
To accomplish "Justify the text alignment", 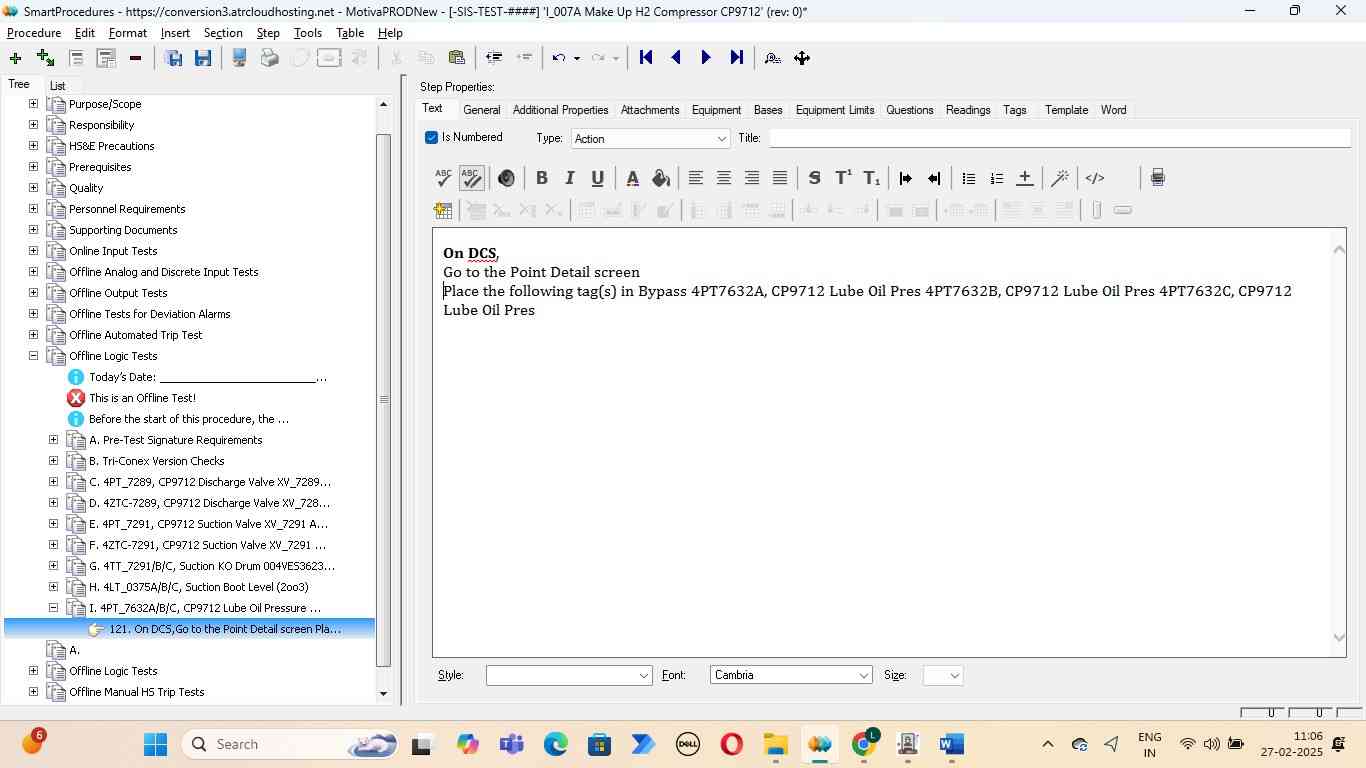I will point(780,178).
